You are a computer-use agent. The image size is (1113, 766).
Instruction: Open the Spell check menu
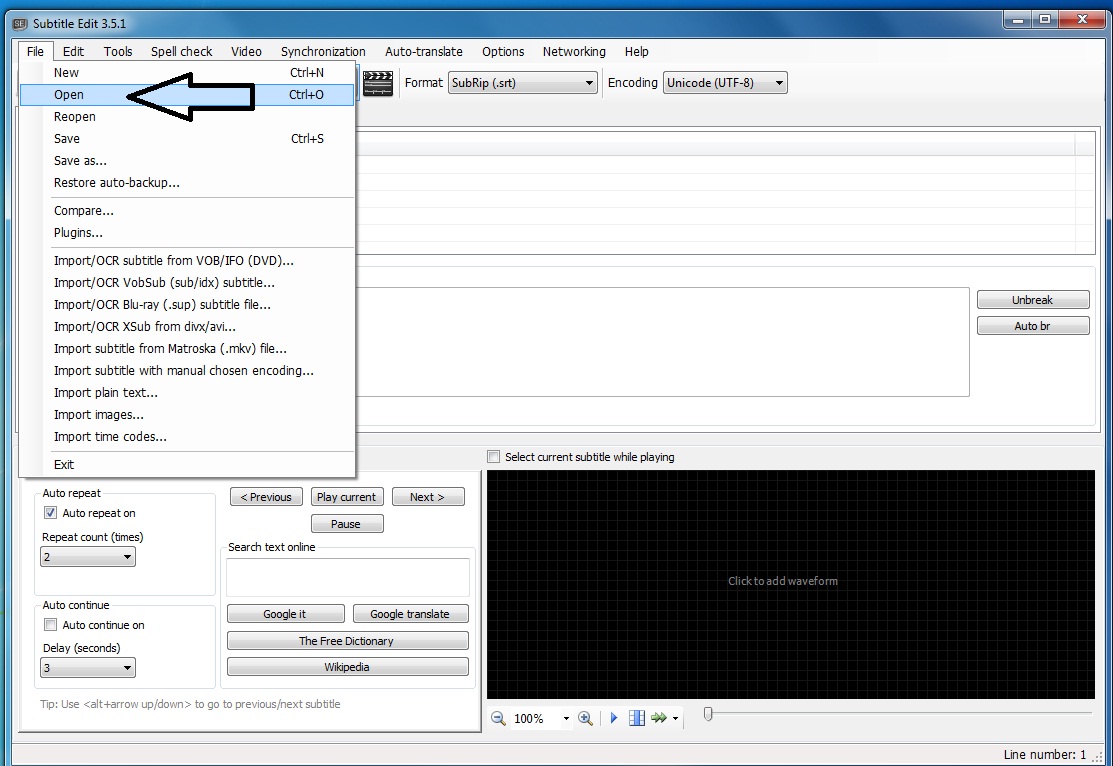(182, 51)
